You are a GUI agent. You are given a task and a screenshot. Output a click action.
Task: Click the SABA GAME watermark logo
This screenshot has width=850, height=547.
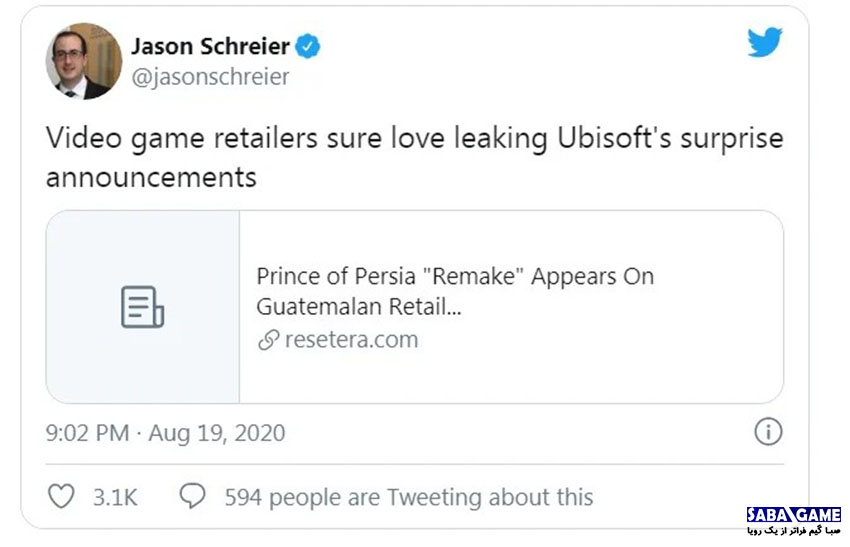point(794,514)
